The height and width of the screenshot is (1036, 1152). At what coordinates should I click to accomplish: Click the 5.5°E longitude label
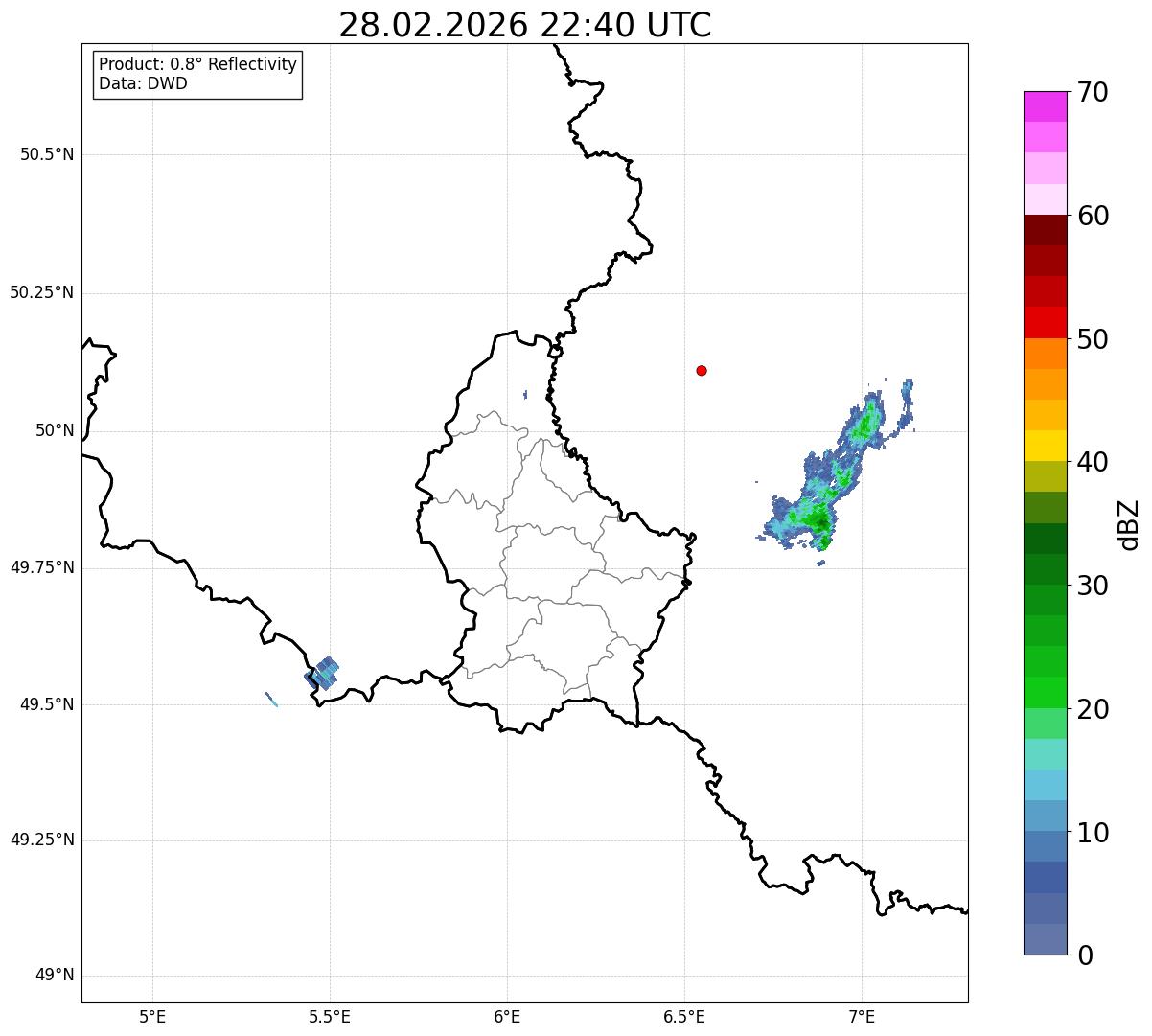(x=330, y=1016)
